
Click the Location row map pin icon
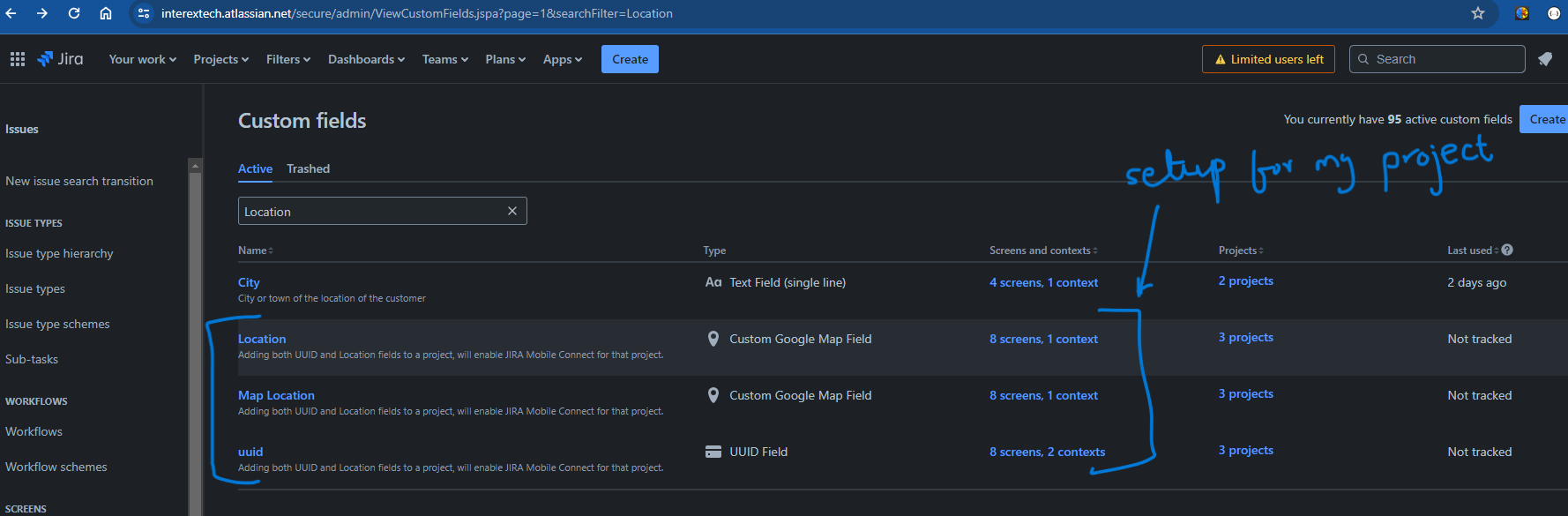[713, 339]
